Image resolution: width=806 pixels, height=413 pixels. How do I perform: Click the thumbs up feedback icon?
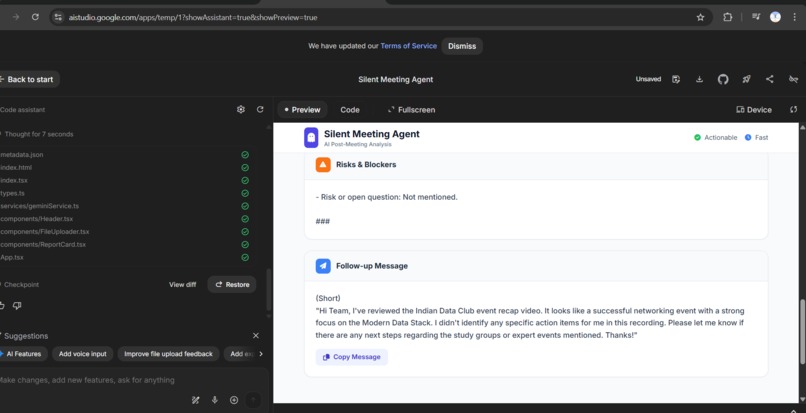[x=2, y=306]
